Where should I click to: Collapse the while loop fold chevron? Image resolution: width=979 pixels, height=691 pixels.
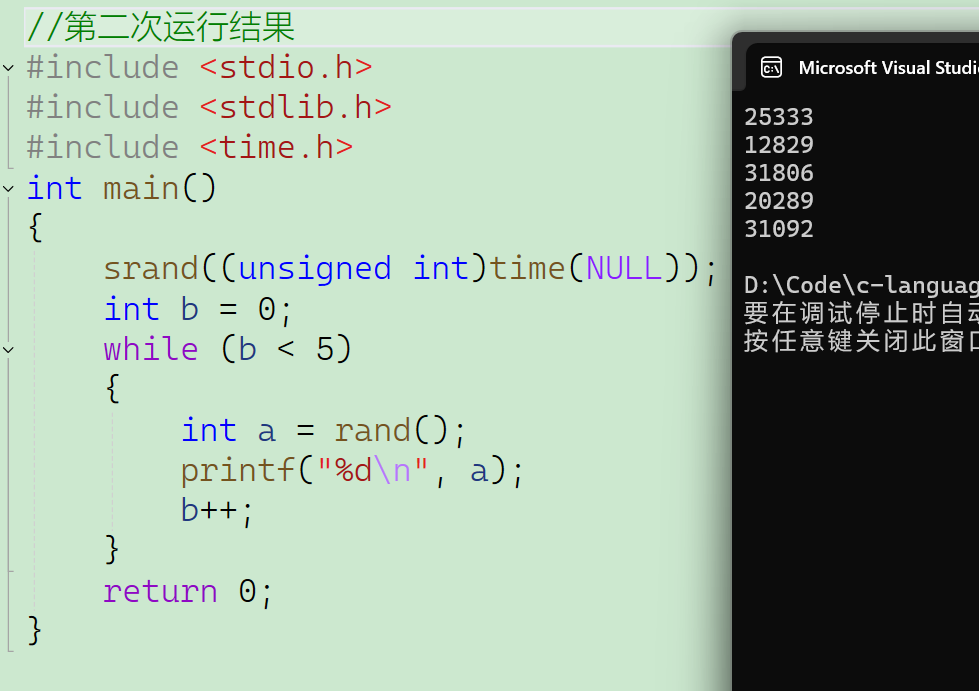(8, 350)
